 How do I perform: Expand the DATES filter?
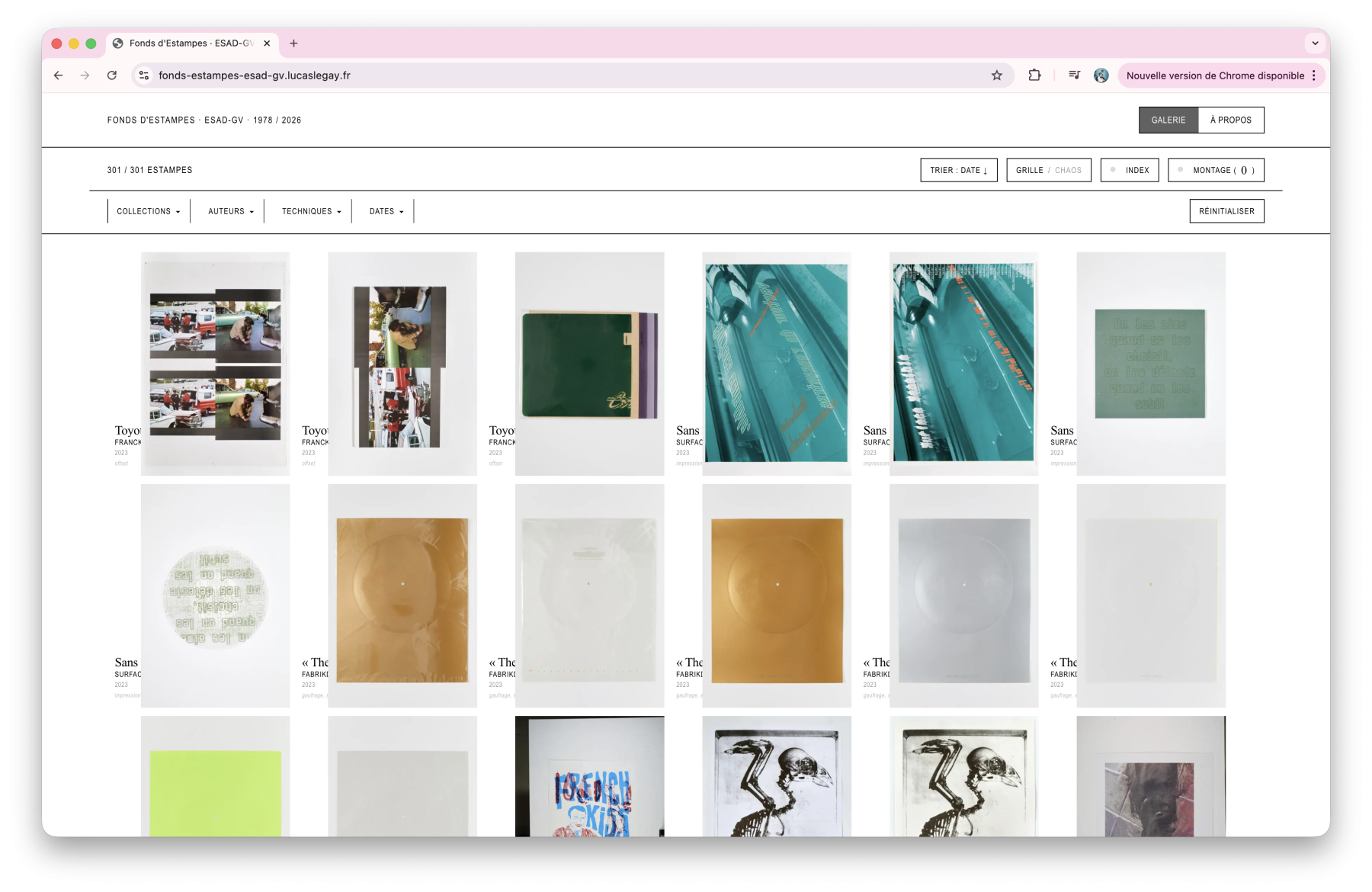[x=386, y=211]
